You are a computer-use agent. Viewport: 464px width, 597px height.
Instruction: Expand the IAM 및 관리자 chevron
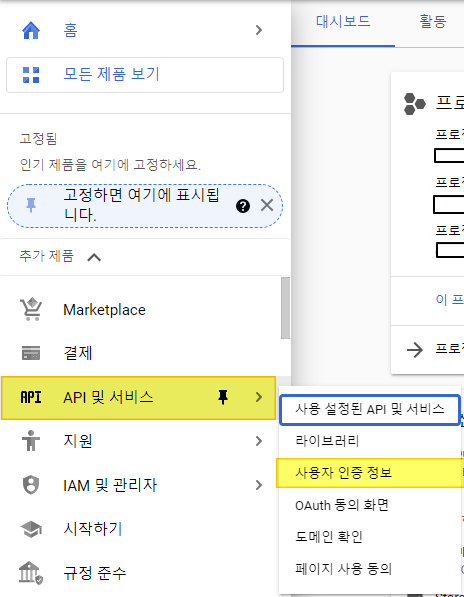(x=259, y=485)
